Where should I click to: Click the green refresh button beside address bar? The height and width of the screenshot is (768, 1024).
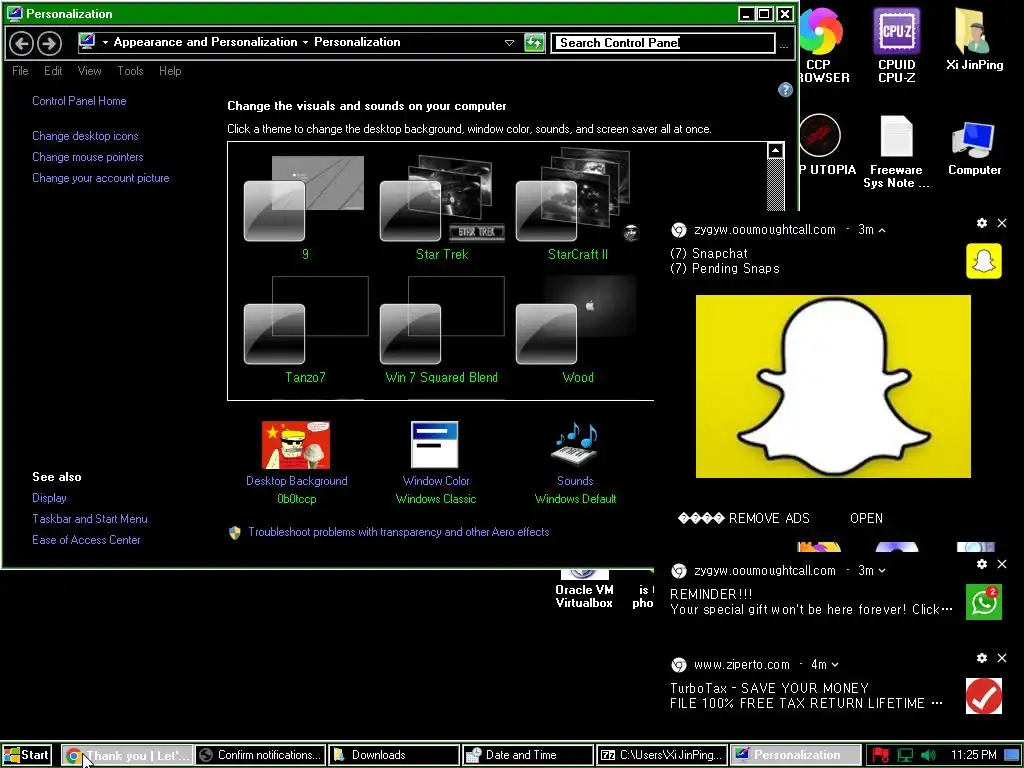[534, 43]
